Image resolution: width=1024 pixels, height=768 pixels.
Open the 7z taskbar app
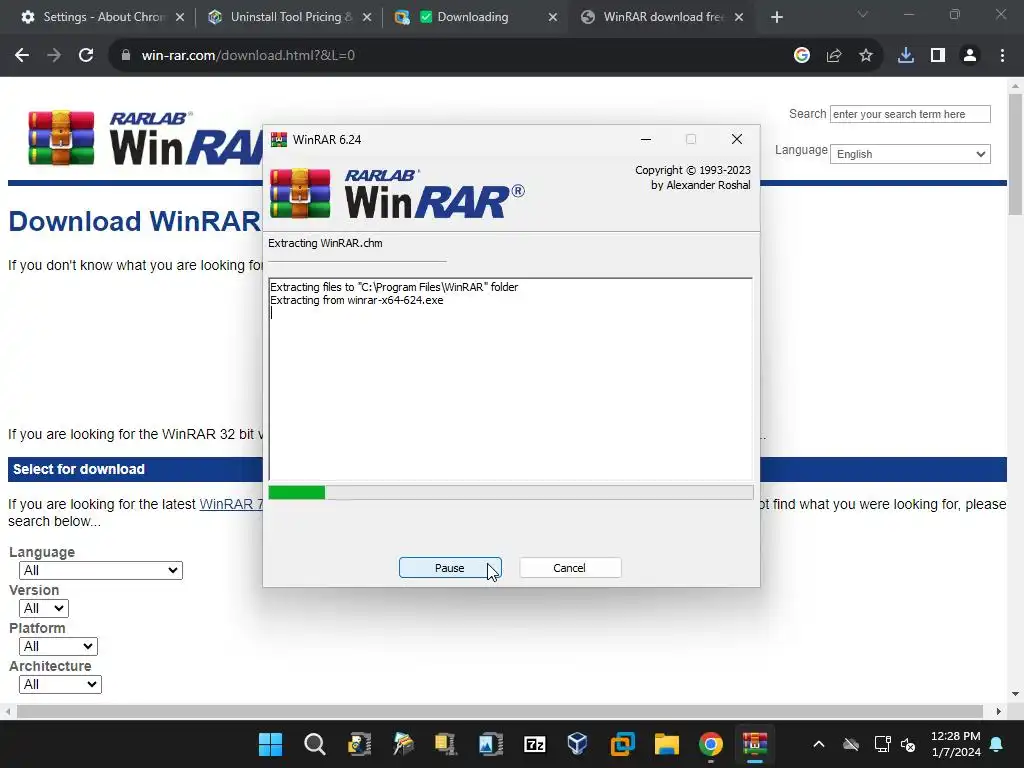534,744
